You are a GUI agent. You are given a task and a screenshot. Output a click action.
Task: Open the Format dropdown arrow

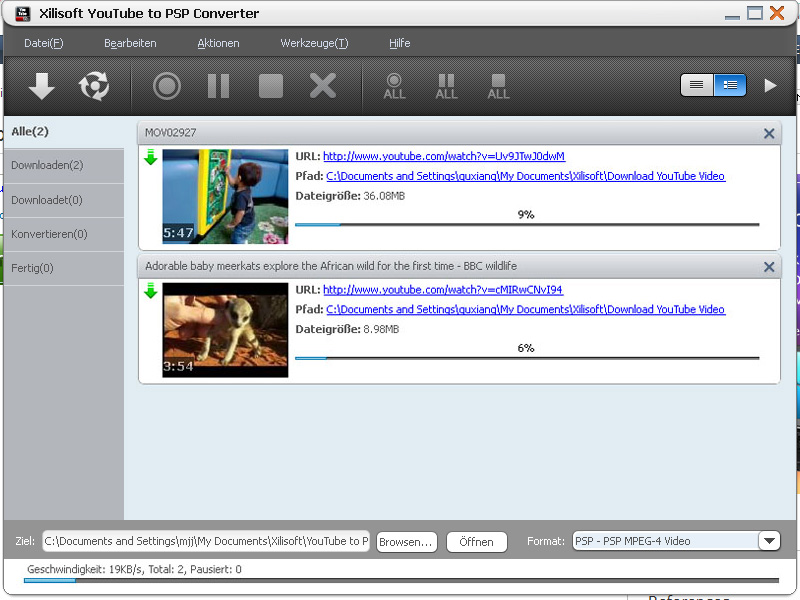pos(769,541)
